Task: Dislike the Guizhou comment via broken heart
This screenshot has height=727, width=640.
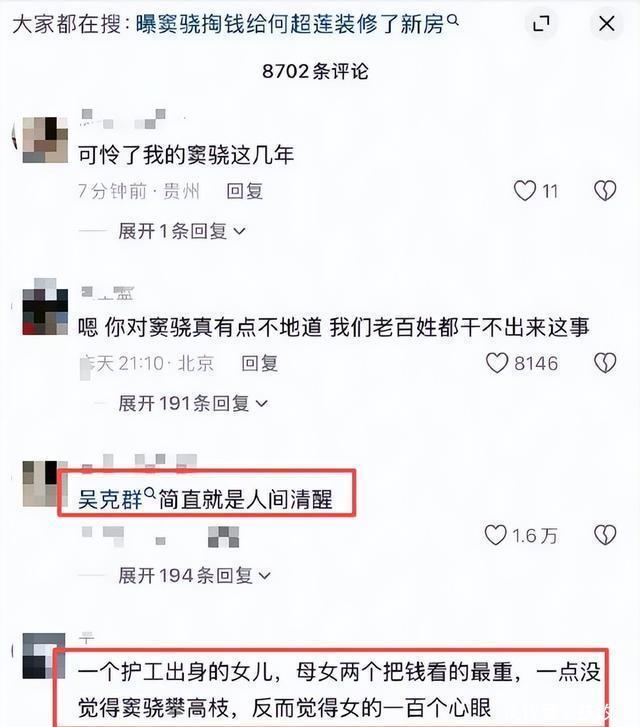Action: [605, 191]
